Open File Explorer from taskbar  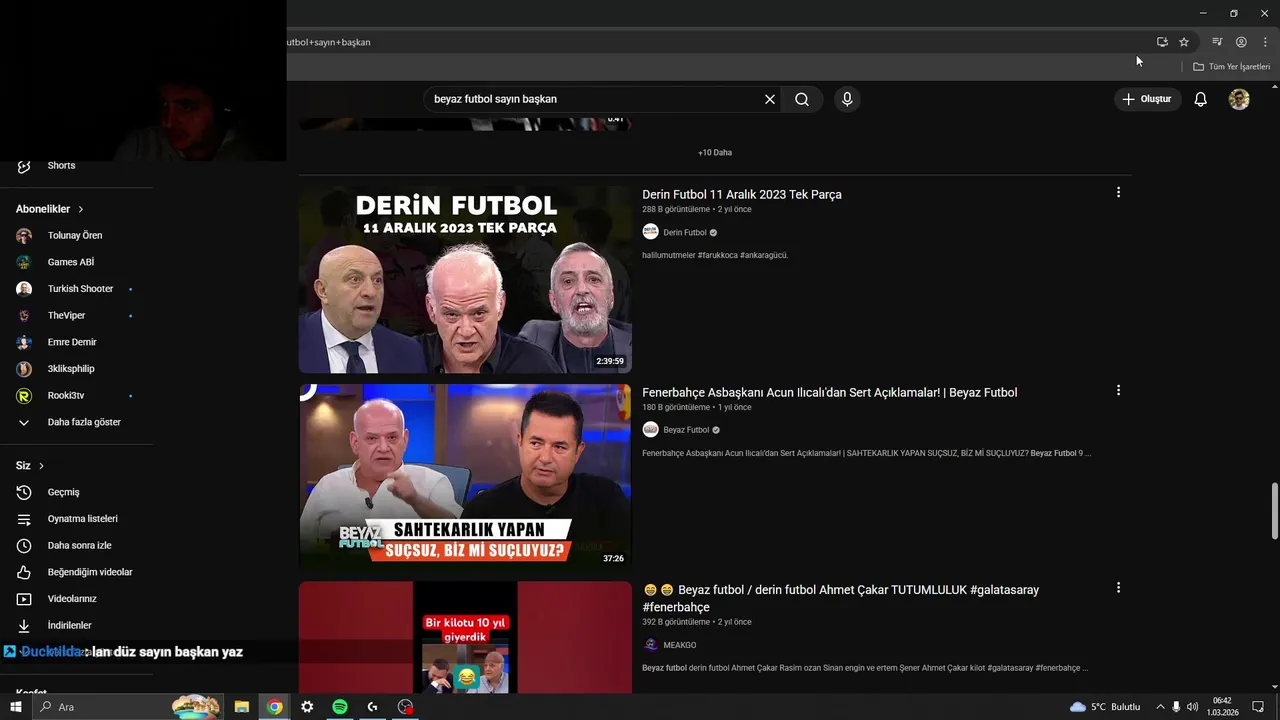[x=242, y=707]
